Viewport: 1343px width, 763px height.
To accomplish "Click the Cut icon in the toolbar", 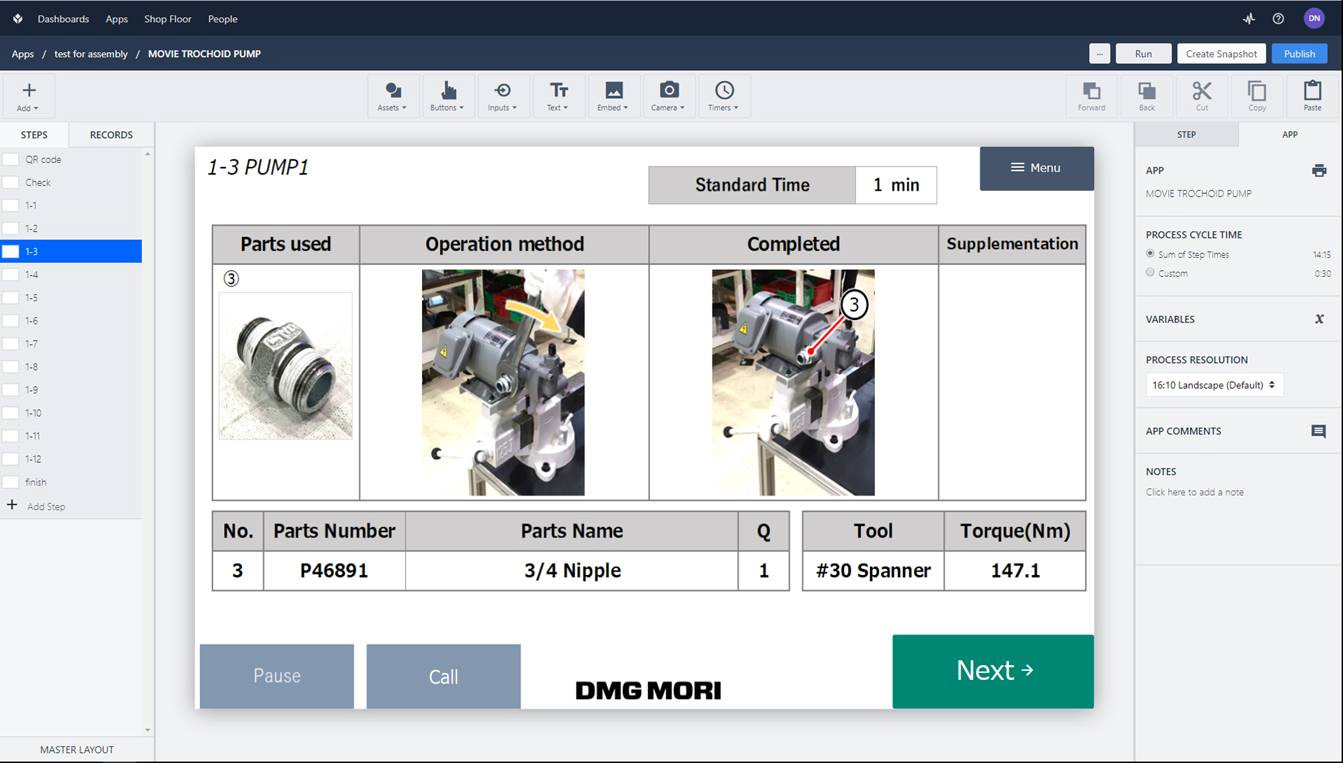I will tap(1201, 95).
